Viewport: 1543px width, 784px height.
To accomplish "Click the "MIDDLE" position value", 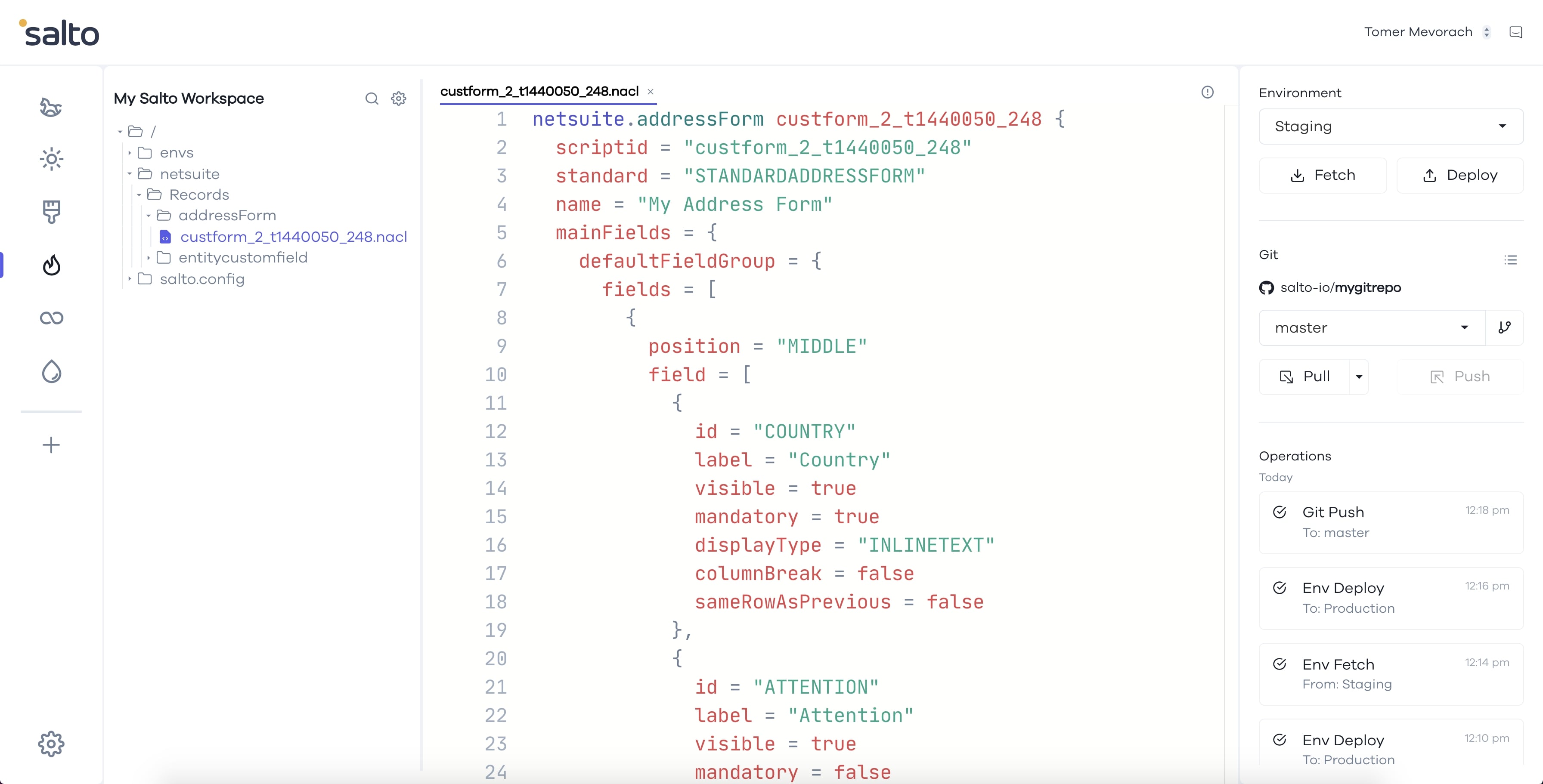I will coord(822,346).
